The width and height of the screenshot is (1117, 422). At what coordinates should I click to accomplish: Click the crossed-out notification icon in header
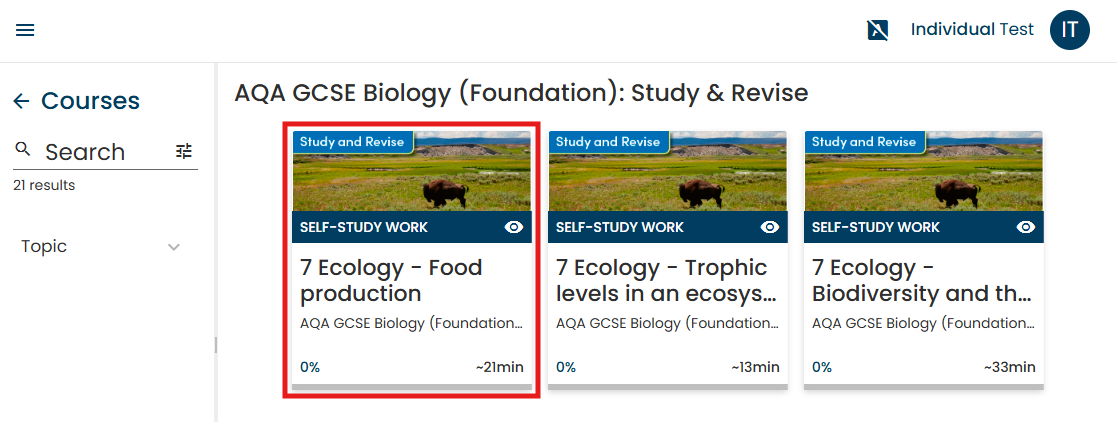(878, 30)
